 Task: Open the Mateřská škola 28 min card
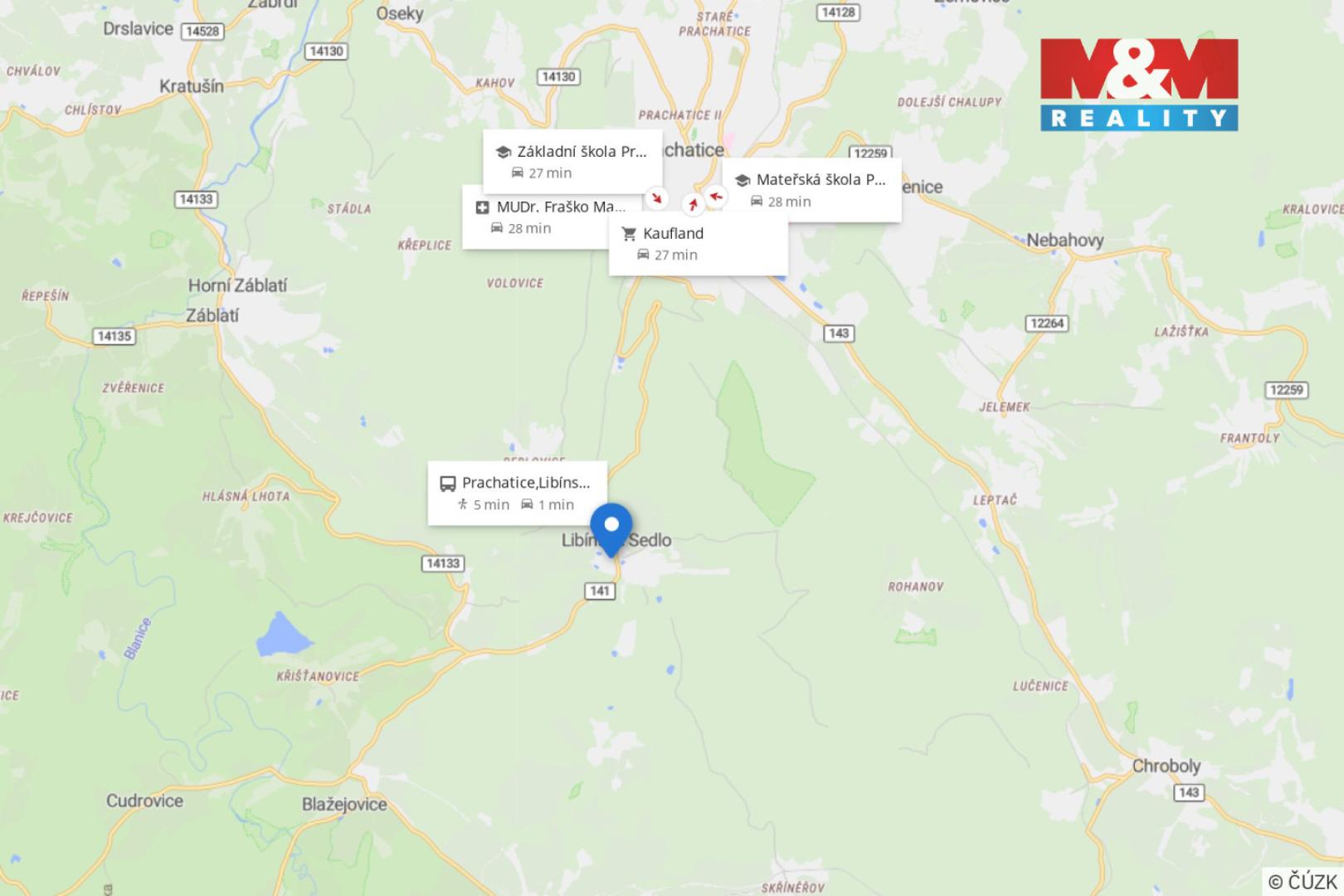coord(811,190)
